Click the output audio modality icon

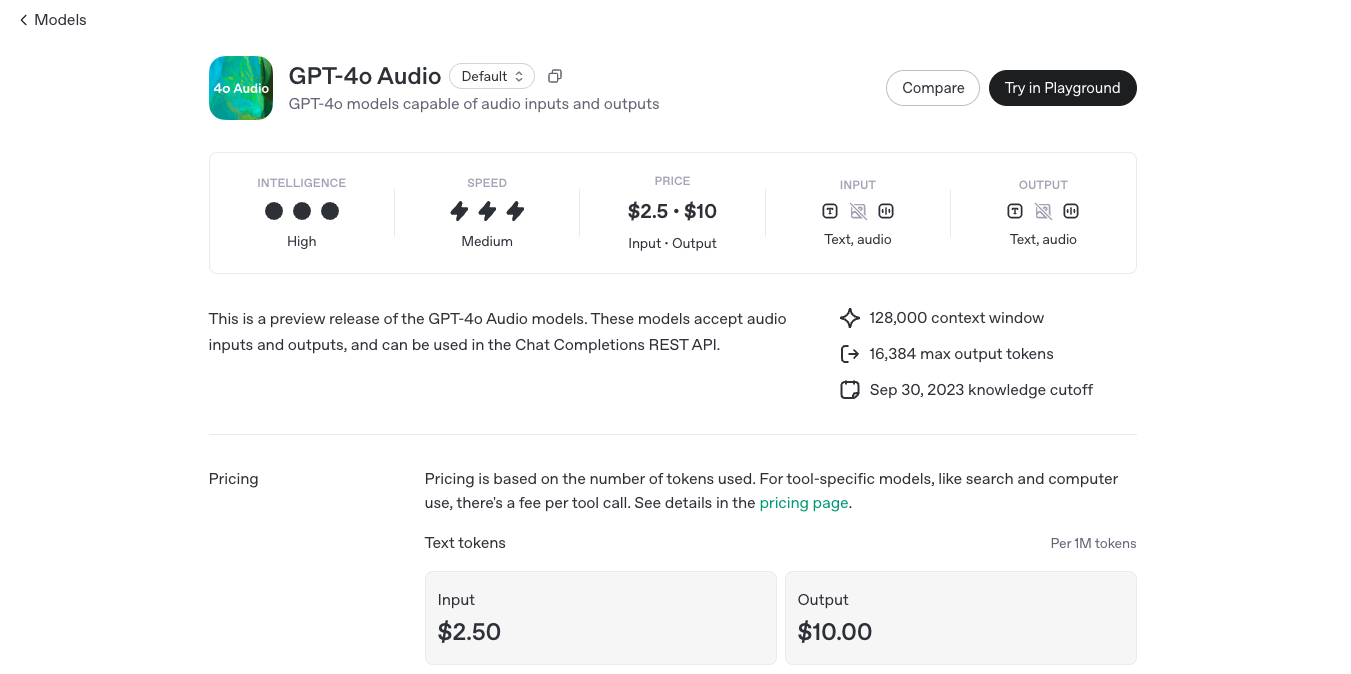(x=1071, y=211)
